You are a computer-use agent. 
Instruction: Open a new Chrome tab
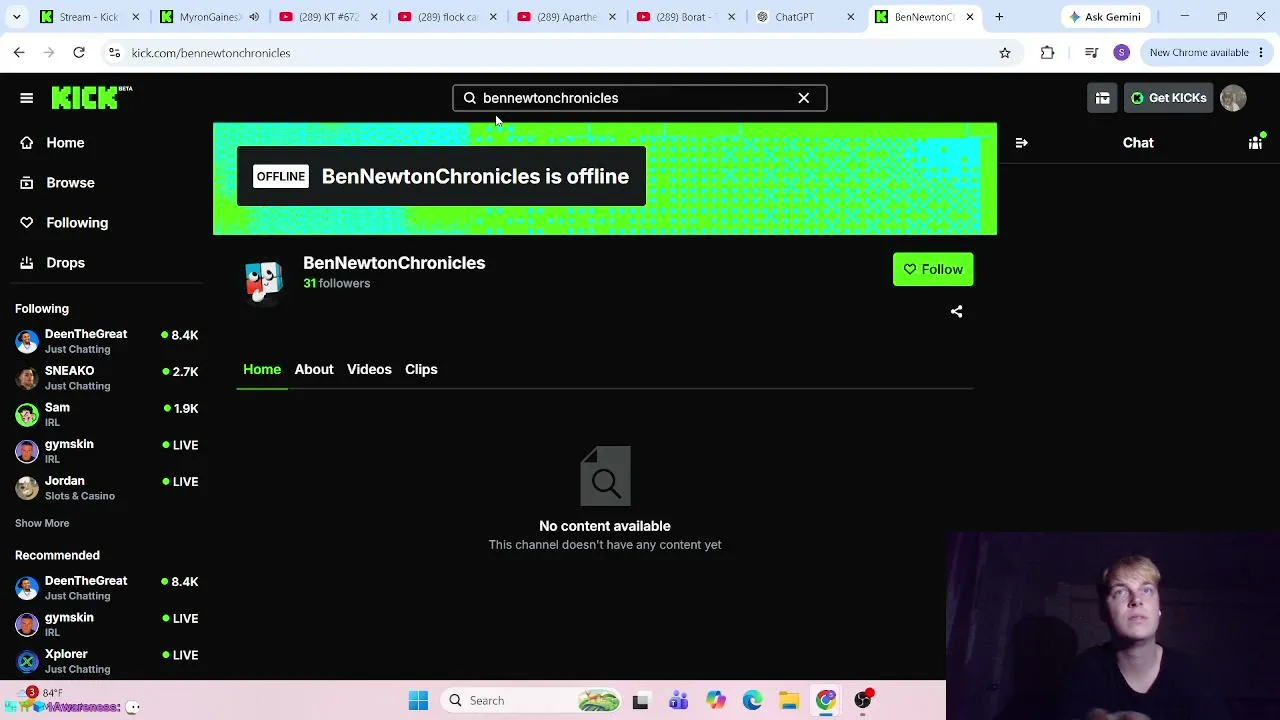click(x=999, y=17)
